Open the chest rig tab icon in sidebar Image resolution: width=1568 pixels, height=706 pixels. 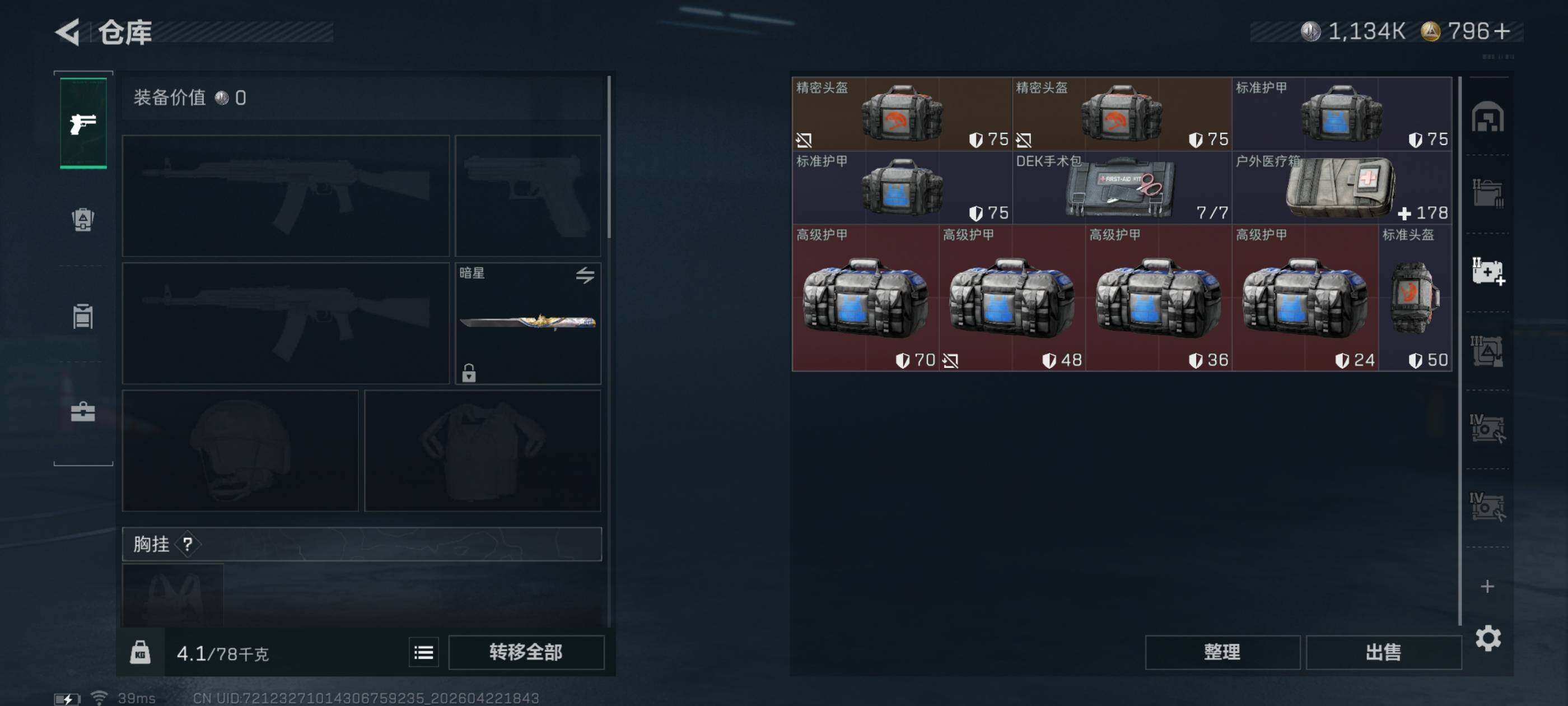coord(83,315)
